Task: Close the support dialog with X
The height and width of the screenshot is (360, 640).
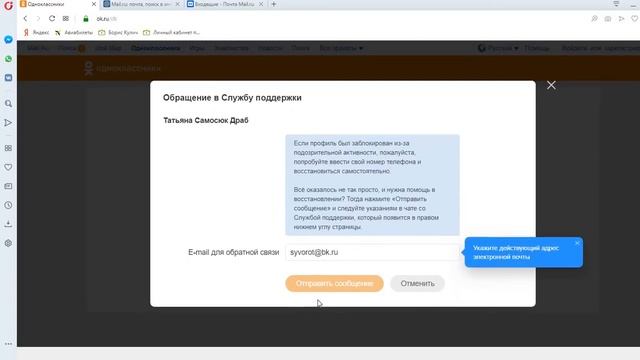Action: pyautogui.click(x=551, y=85)
